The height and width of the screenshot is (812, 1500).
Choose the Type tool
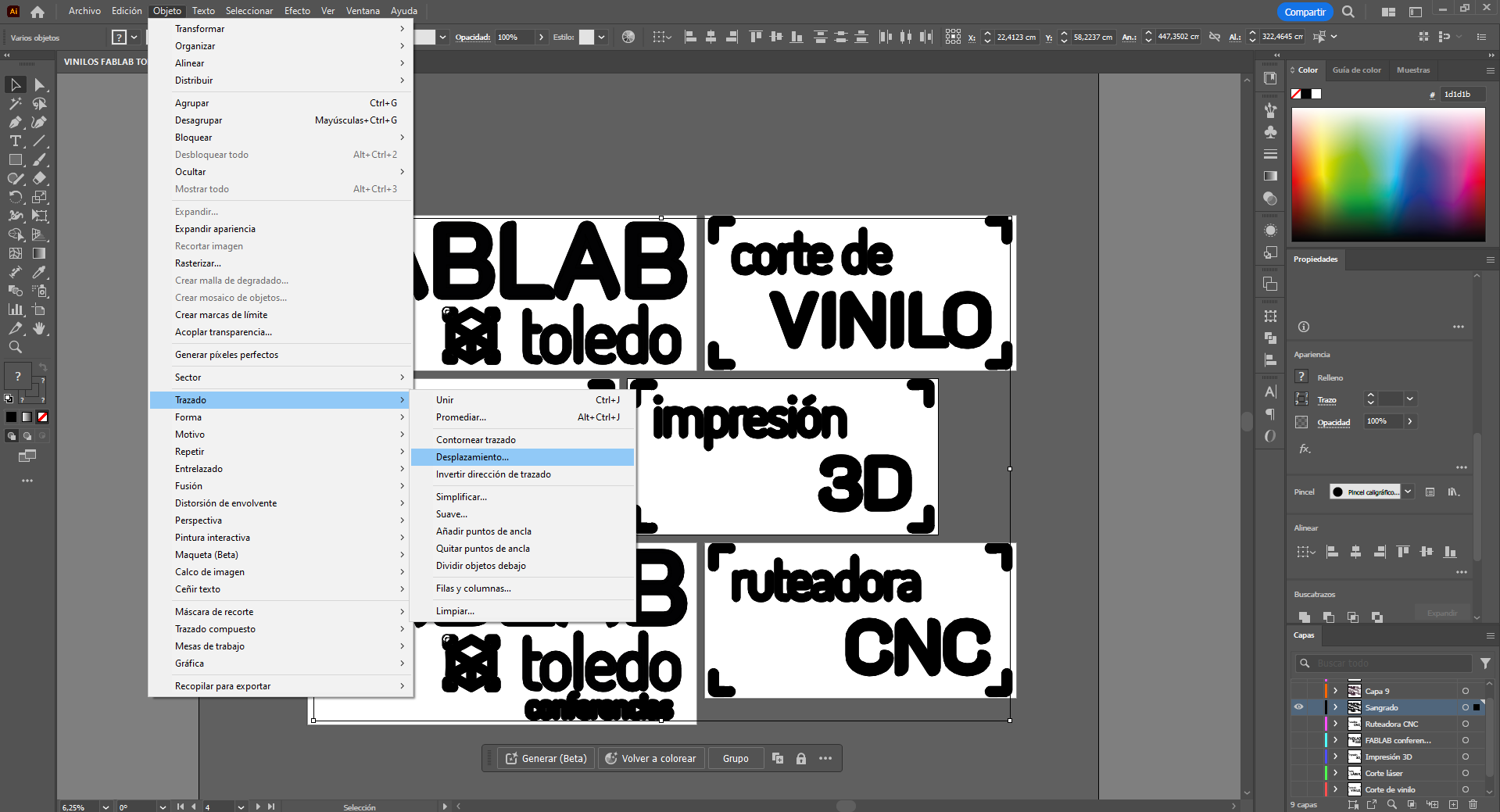16,141
